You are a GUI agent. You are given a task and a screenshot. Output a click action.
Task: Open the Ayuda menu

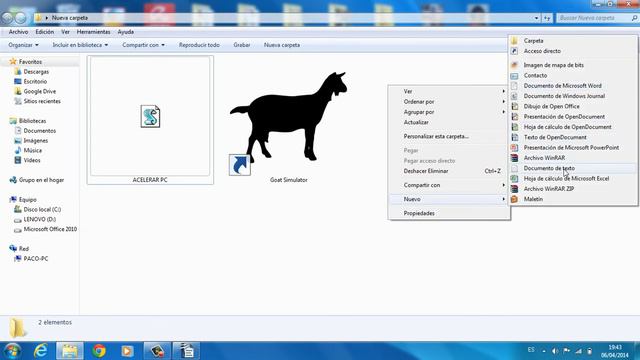coord(126,32)
